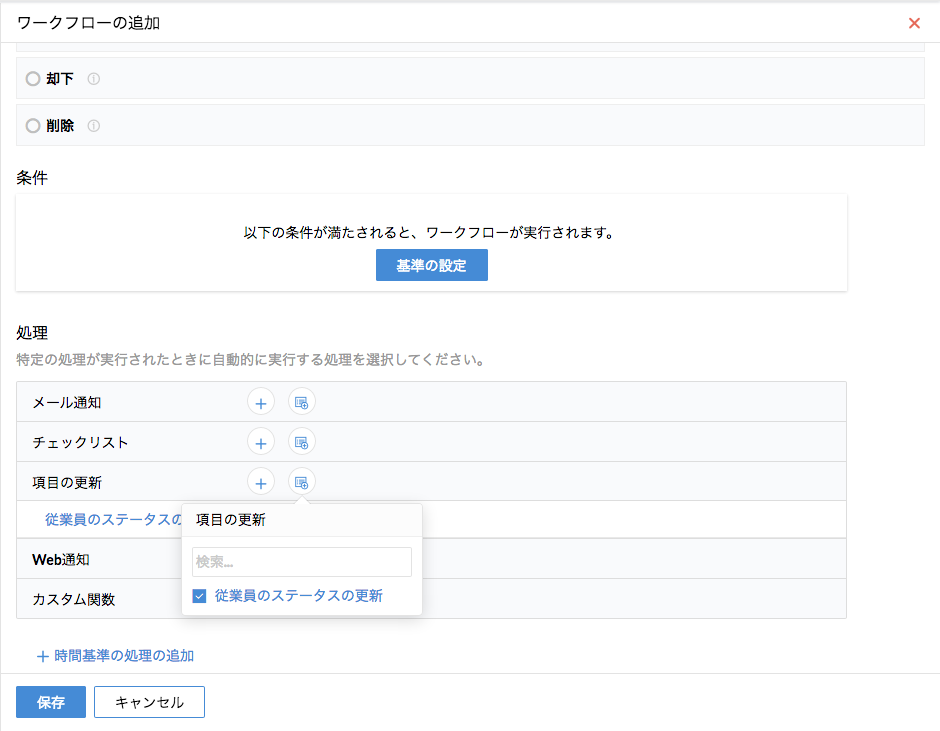Viewport: 940px width, 731px height.
Task: Select the 却下 radio button
Action: pyautogui.click(x=33, y=78)
